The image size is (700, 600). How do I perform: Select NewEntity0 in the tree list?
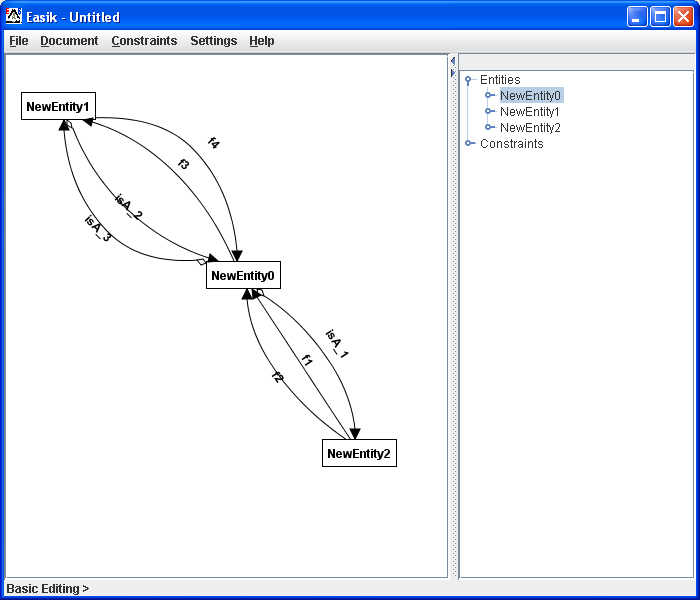coord(531,96)
